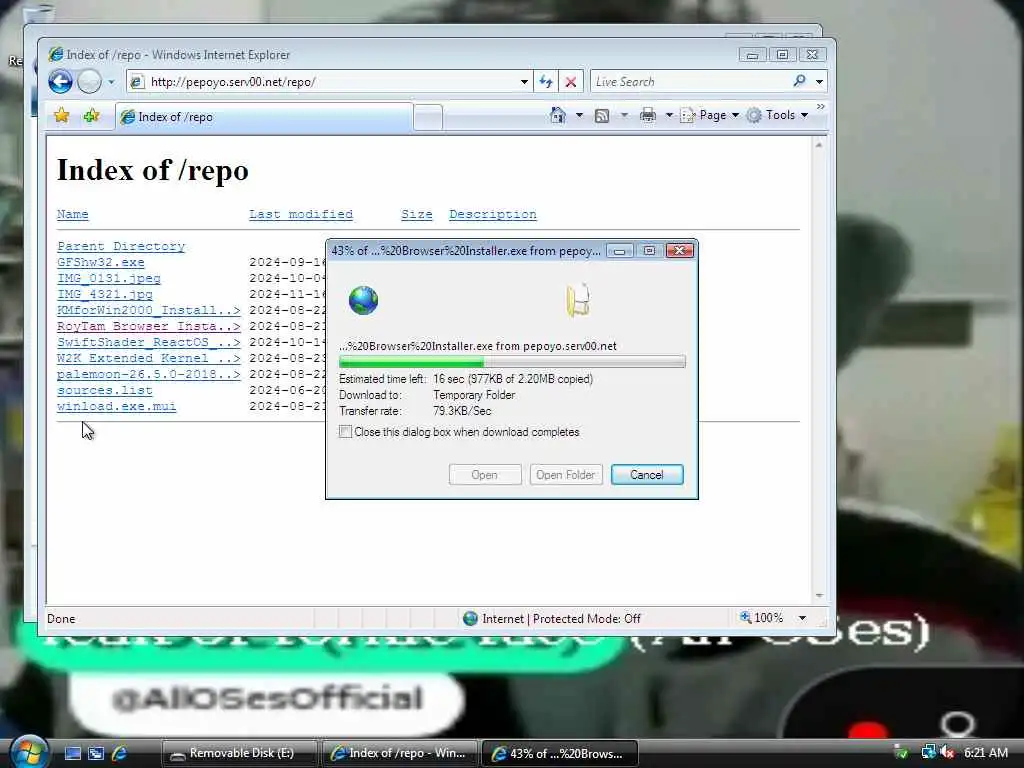Click RoyTam Browser Installer link
Image resolution: width=1024 pixels, height=768 pixels.
pos(148,326)
